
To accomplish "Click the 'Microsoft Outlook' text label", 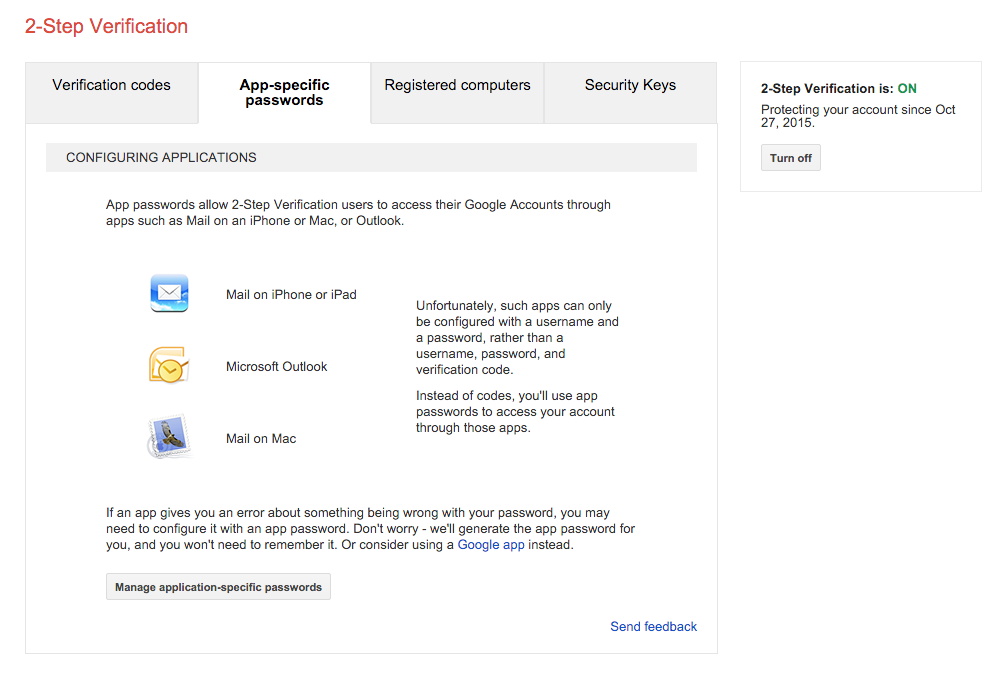I will [x=276, y=367].
